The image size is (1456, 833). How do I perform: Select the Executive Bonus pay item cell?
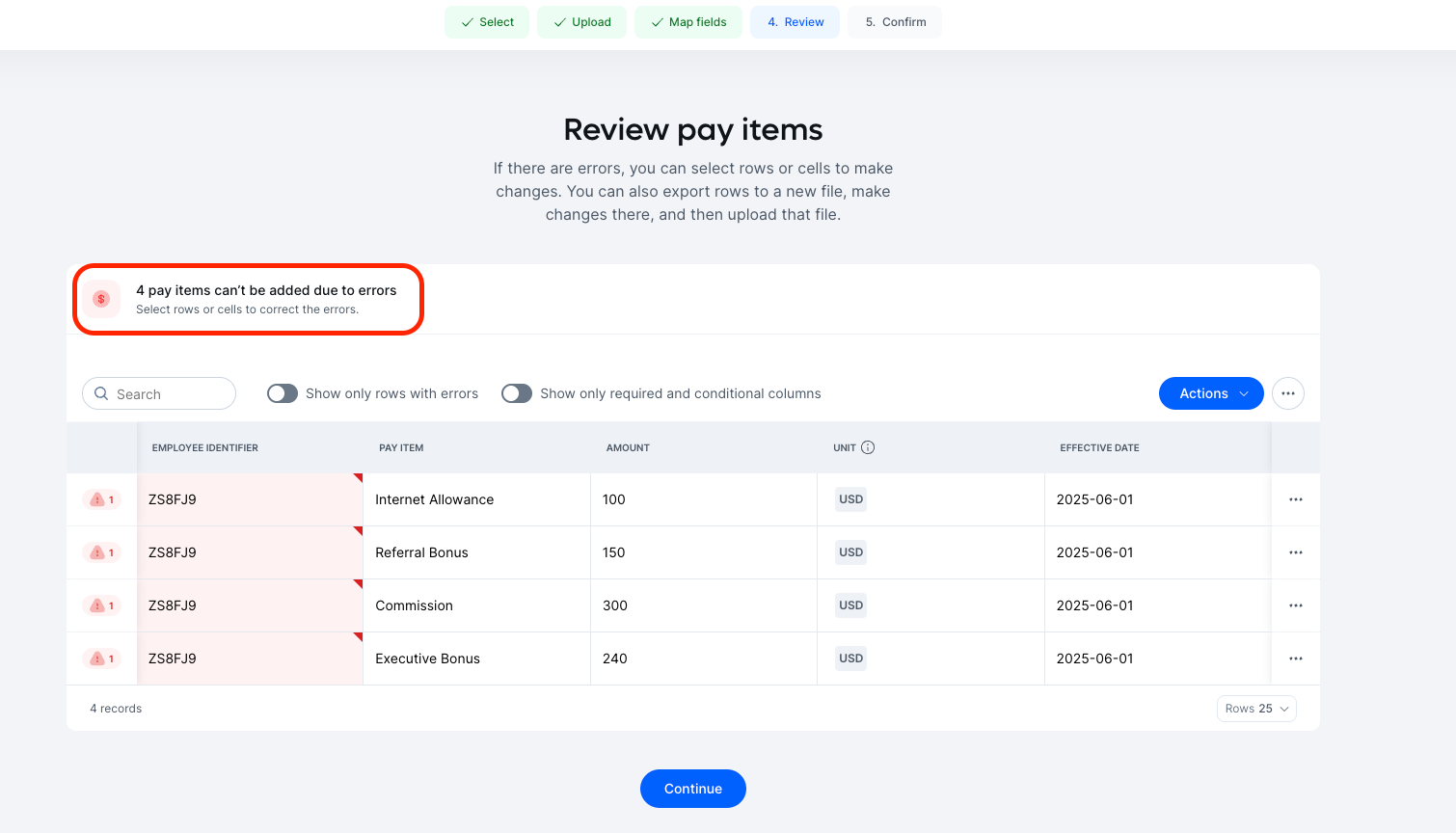pos(476,658)
